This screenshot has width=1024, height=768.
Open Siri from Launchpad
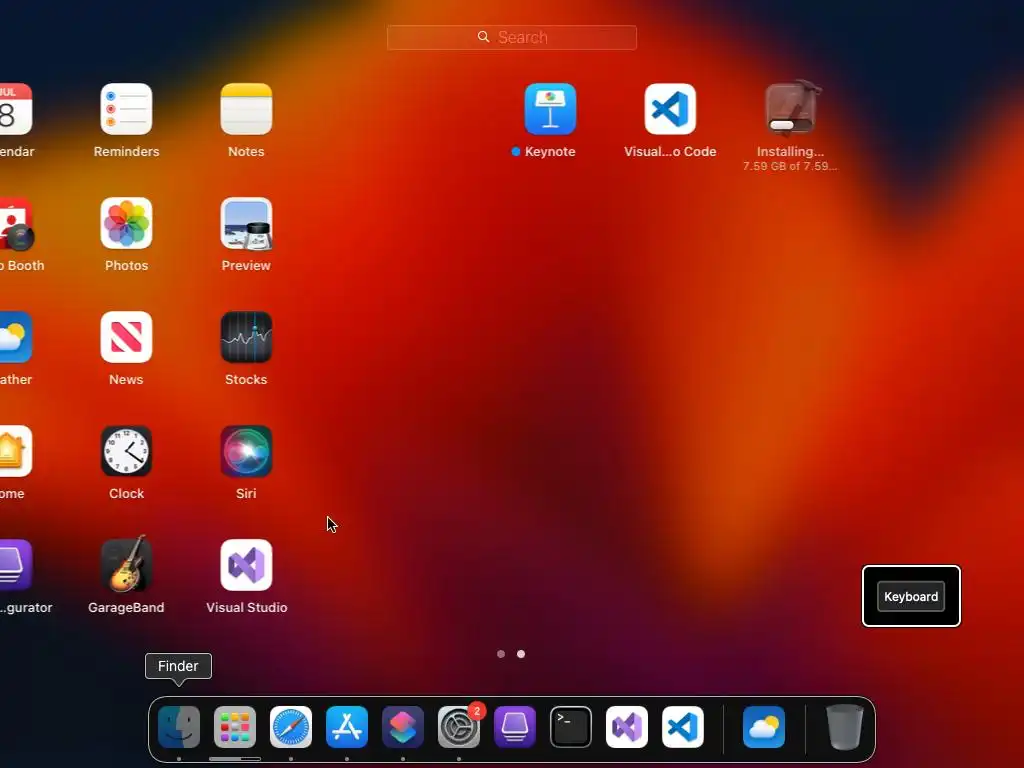[246, 451]
